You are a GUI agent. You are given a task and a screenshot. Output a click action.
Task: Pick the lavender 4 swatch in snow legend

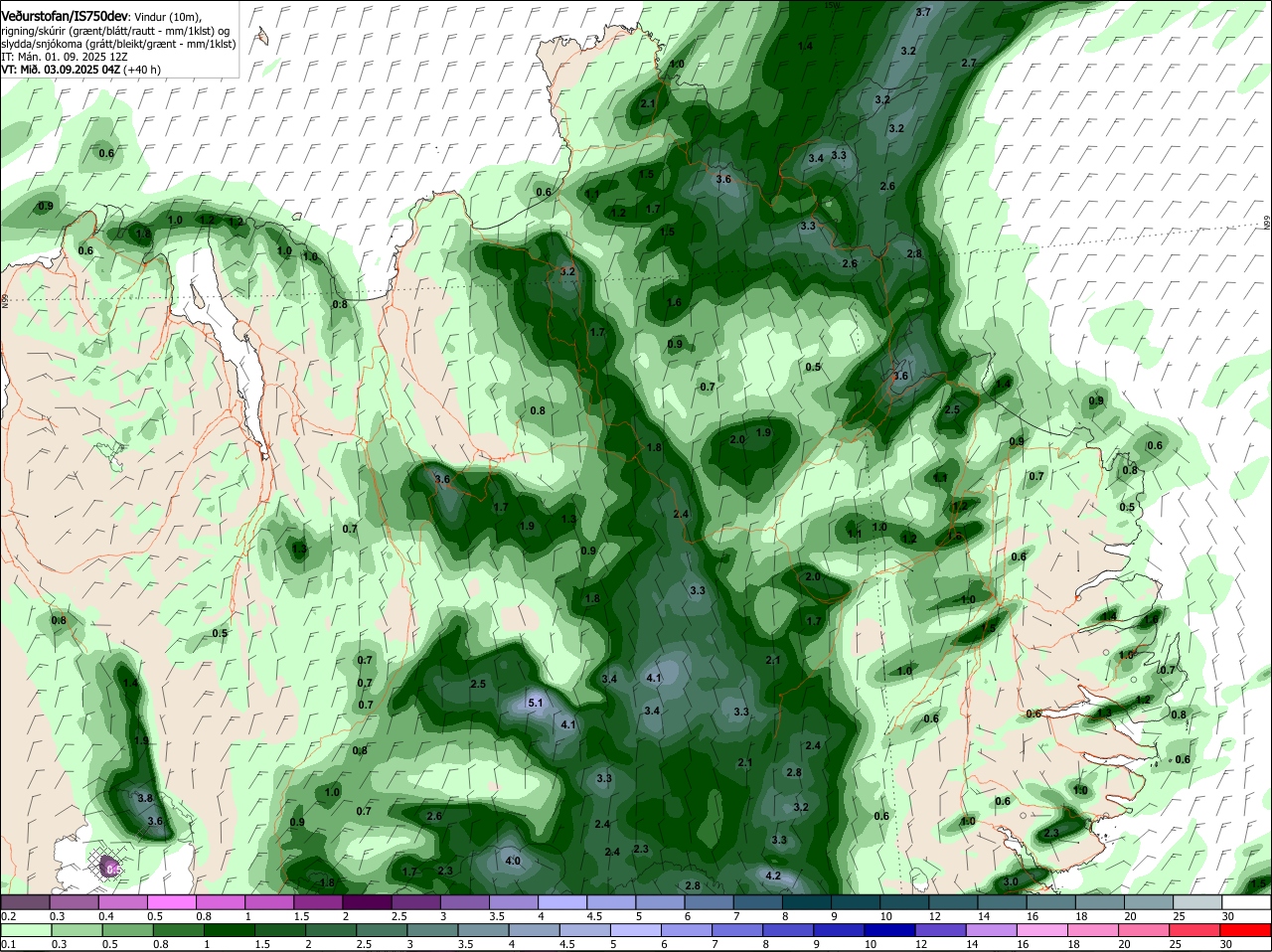(561, 902)
